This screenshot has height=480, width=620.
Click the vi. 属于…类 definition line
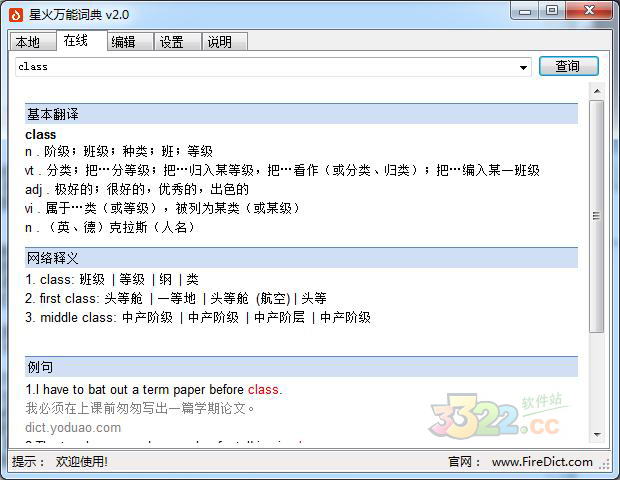click(162, 208)
